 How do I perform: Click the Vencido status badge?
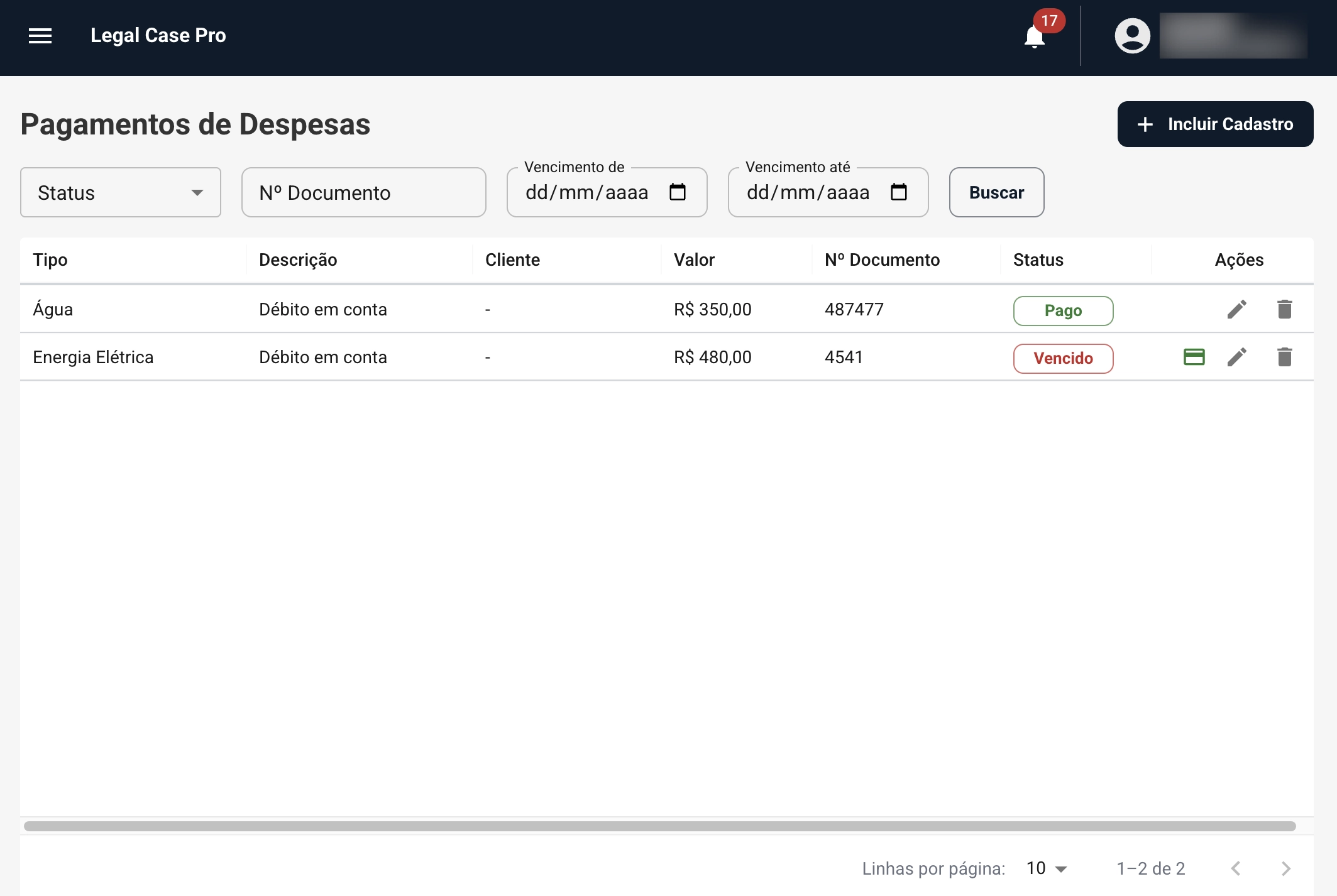tap(1063, 358)
